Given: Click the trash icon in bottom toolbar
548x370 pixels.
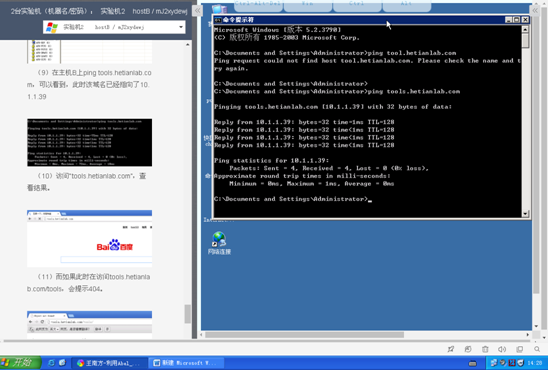Looking at the screenshot, I should [485, 349].
